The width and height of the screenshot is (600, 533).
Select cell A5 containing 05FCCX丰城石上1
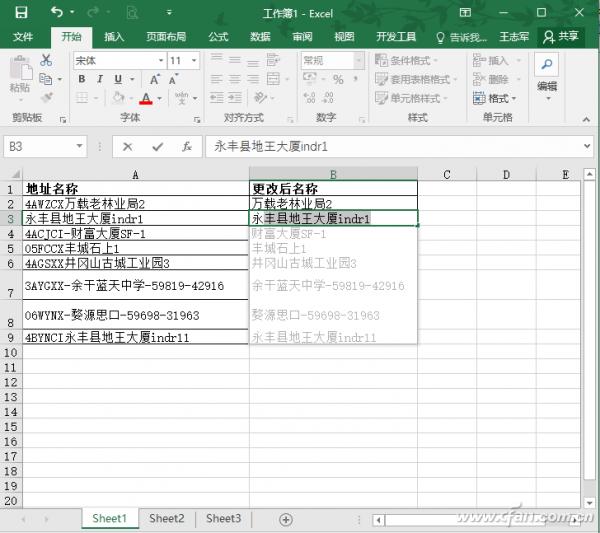point(135,248)
